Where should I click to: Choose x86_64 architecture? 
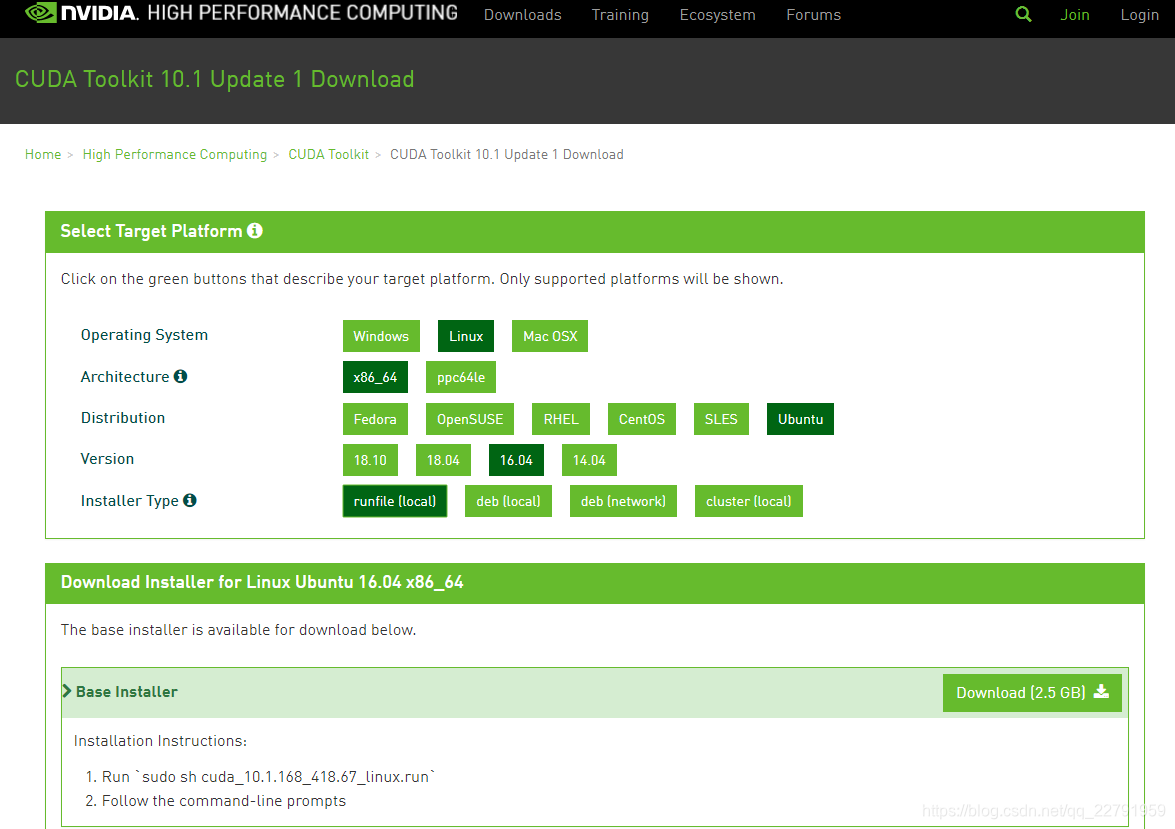point(375,377)
